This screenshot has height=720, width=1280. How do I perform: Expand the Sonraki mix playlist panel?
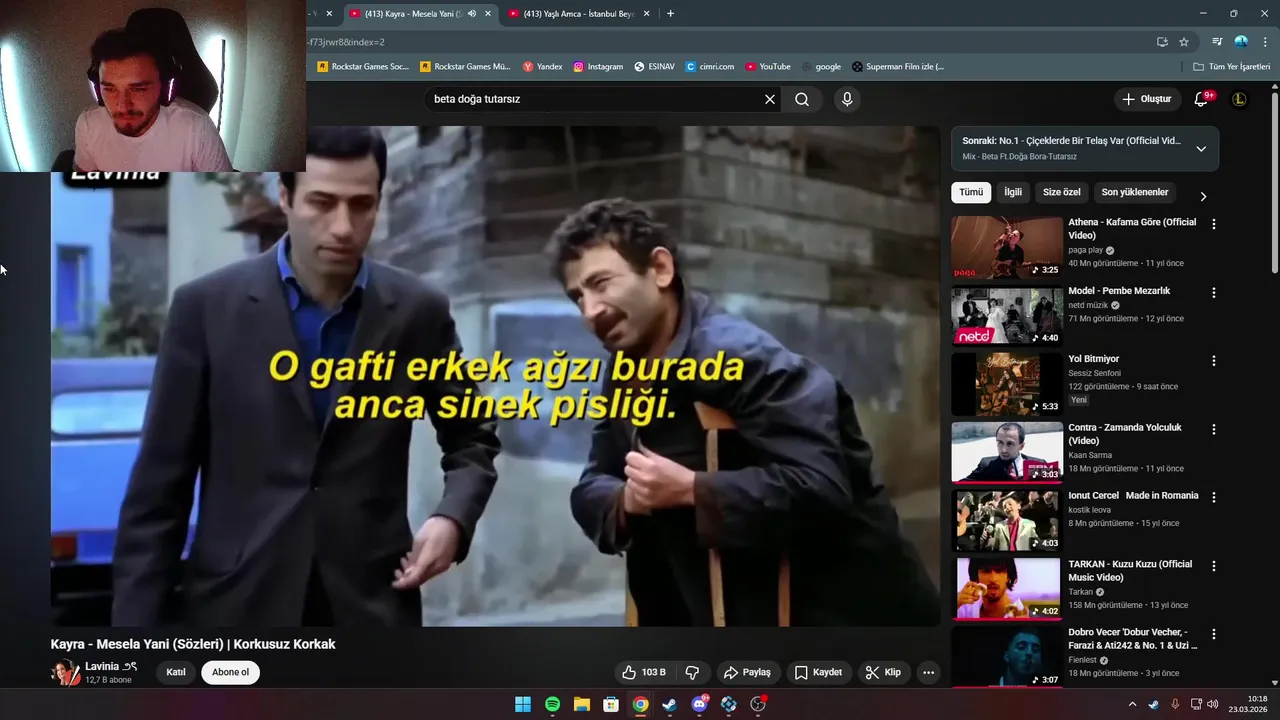1201,148
